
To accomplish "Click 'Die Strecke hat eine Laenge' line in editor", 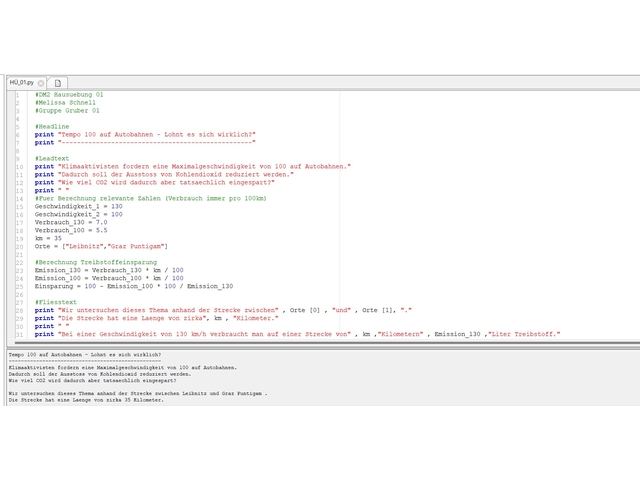I will (x=156, y=318).
